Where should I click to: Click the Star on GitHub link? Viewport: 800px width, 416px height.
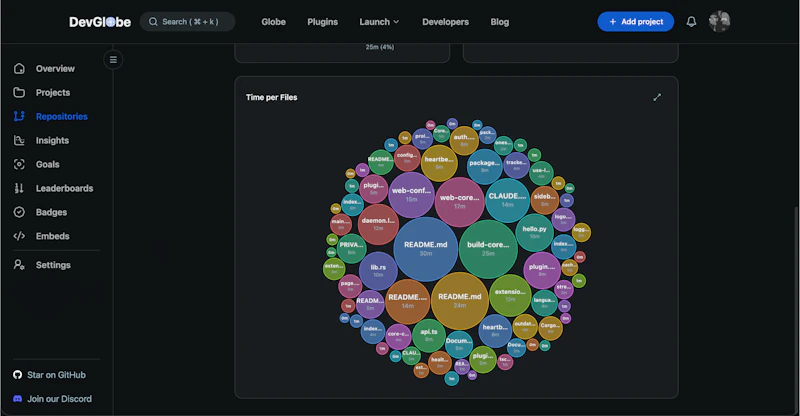tap(49, 375)
